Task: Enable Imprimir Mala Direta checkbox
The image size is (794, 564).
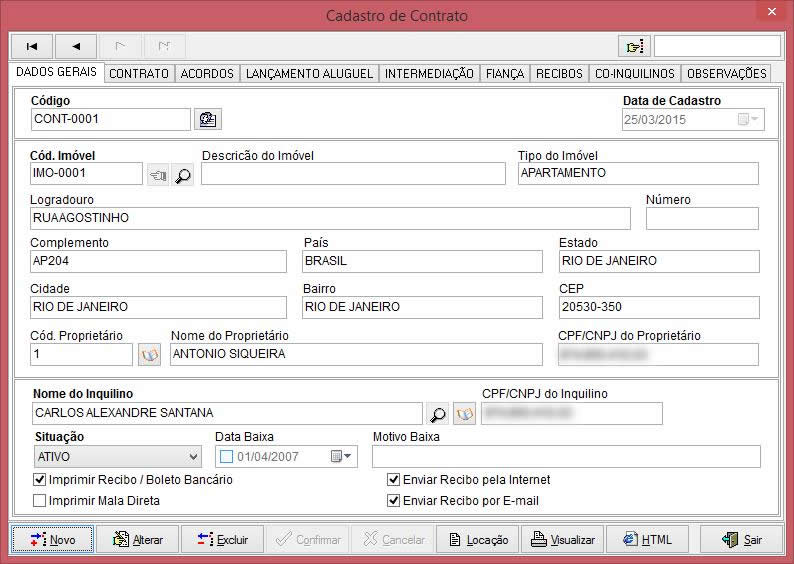Action: click(x=40, y=501)
